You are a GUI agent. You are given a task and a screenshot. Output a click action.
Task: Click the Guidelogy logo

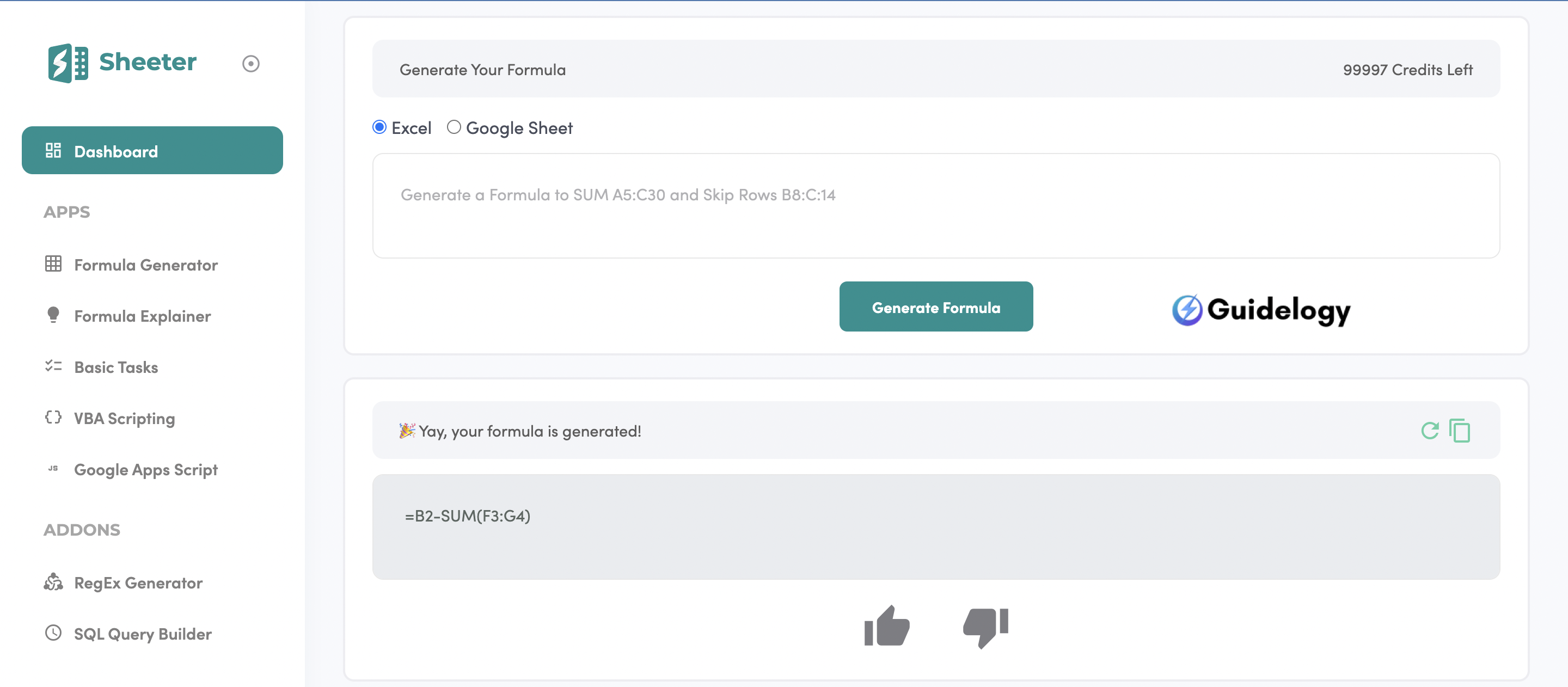point(1260,310)
